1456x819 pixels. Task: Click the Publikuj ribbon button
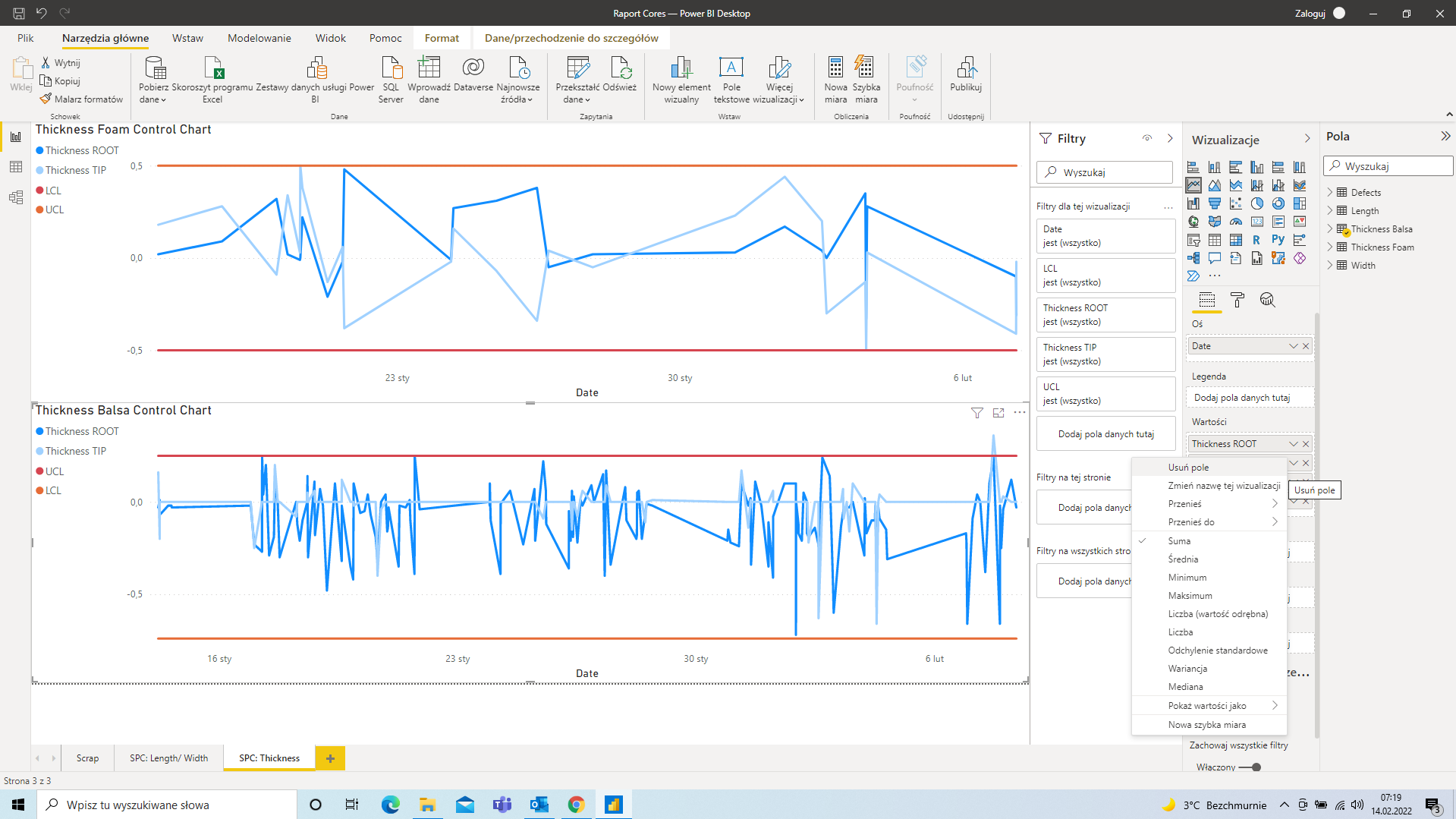click(966, 74)
